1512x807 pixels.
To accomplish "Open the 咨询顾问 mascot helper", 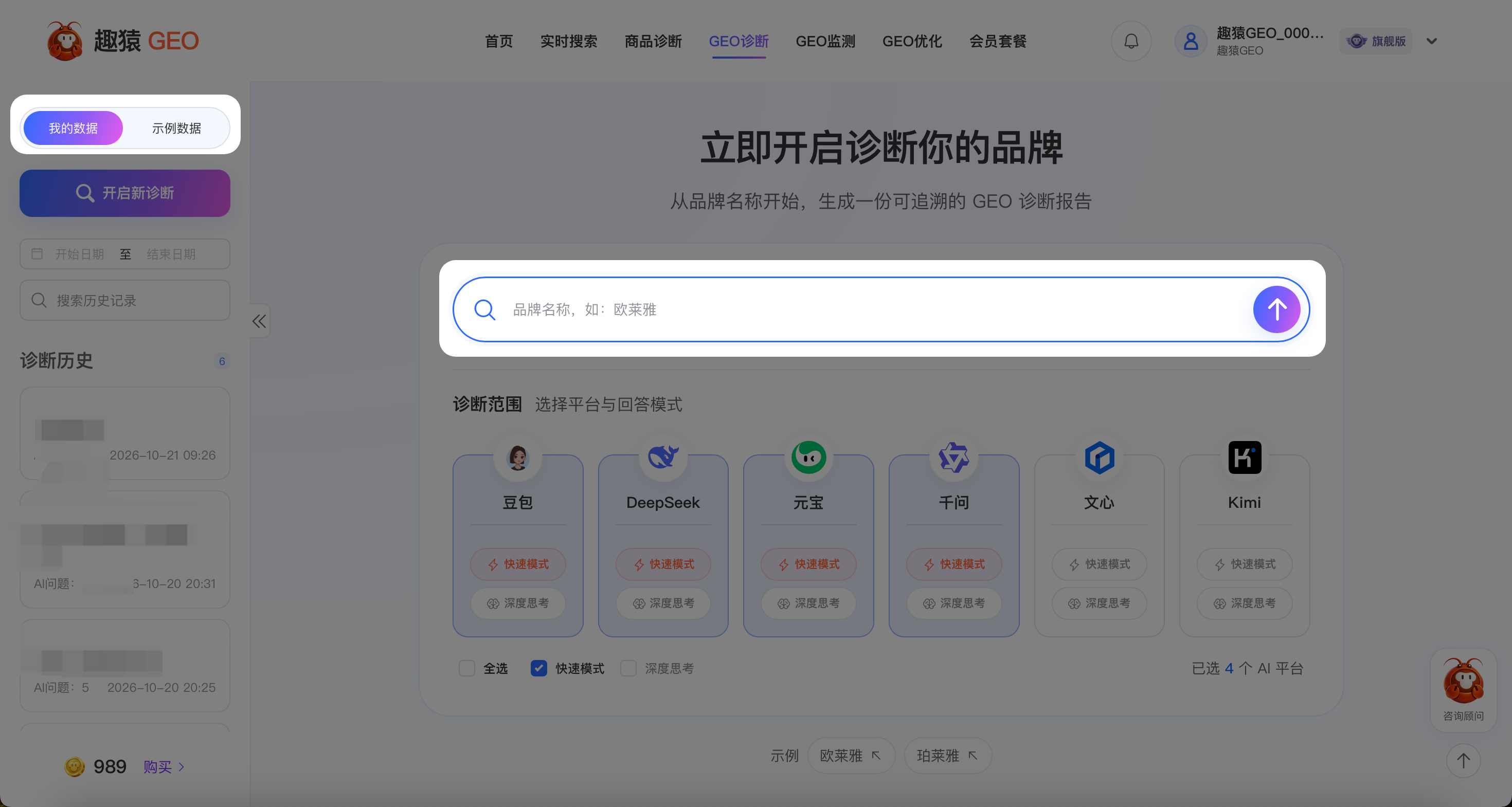I will (1463, 689).
